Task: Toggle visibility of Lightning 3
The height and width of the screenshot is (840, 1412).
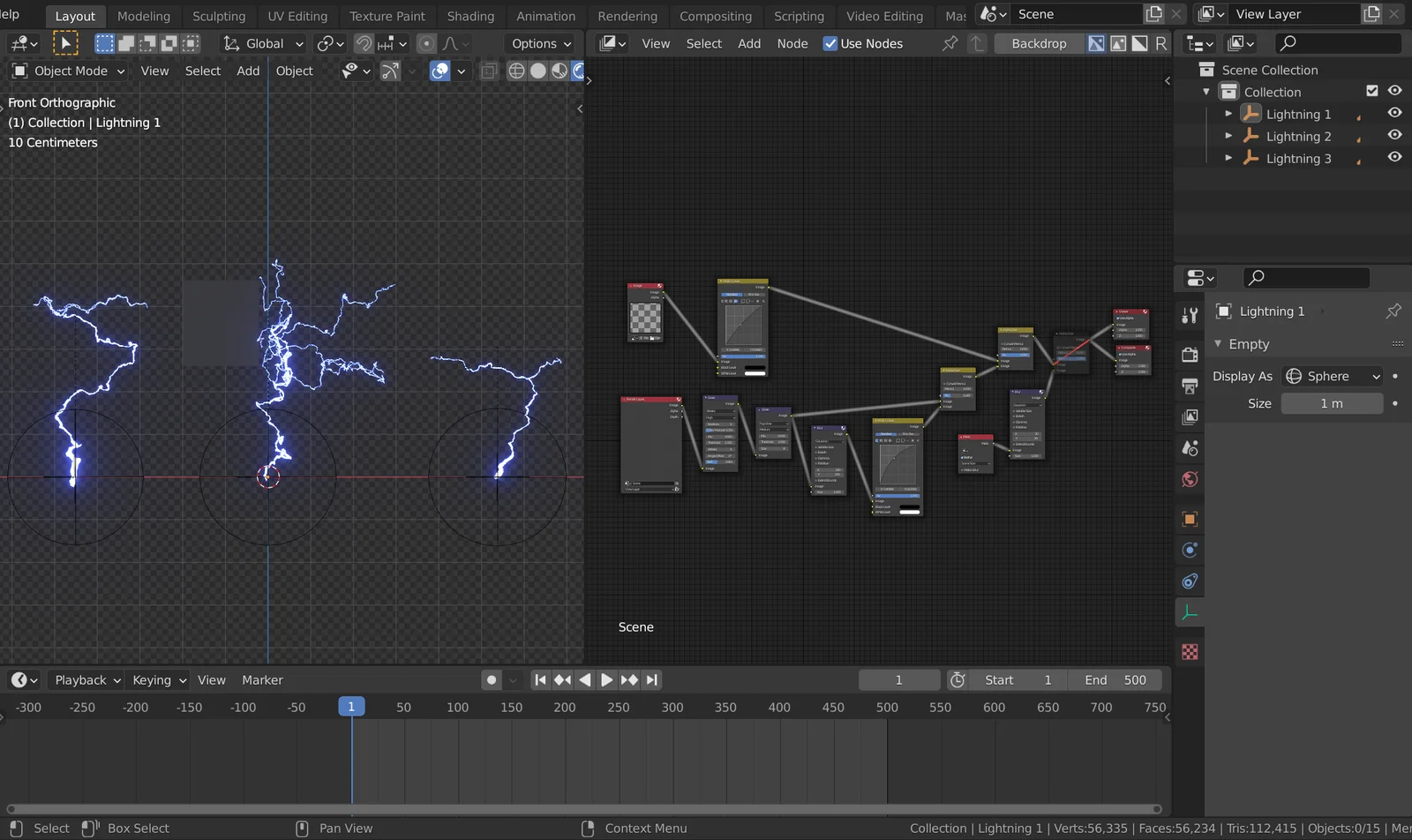Action: [1394, 157]
